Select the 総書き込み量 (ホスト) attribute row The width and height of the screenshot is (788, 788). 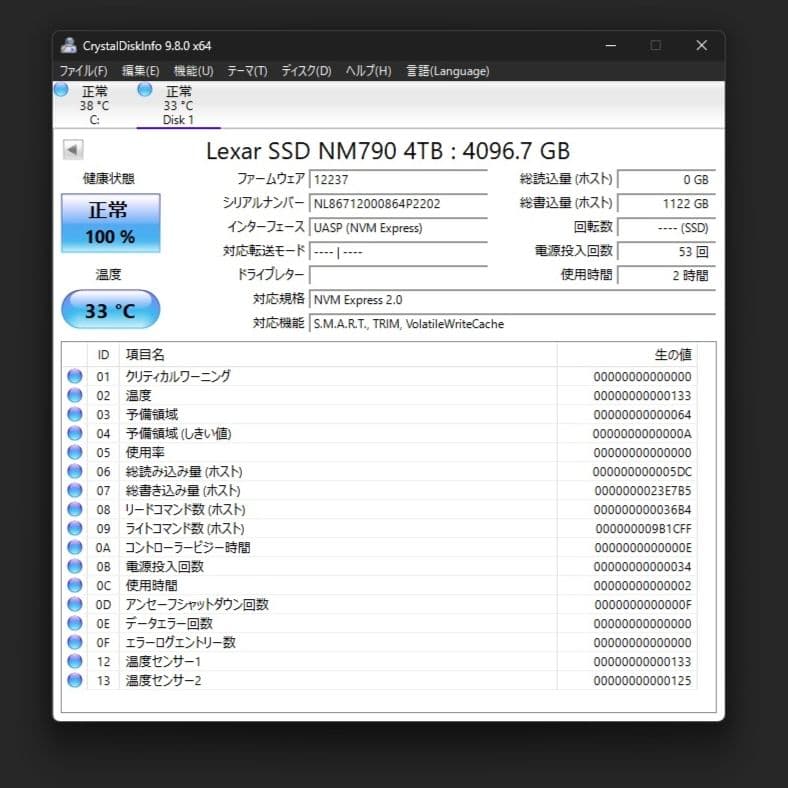pos(379,490)
